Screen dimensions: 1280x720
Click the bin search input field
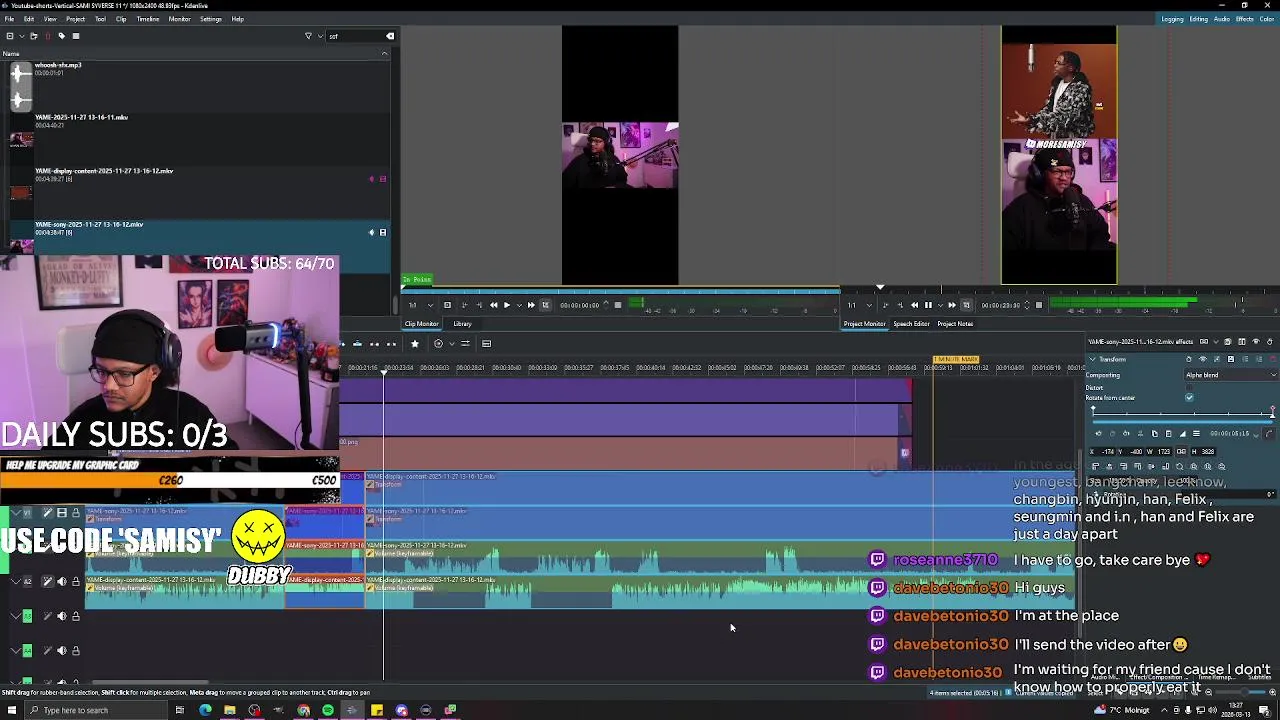coord(355,36)
